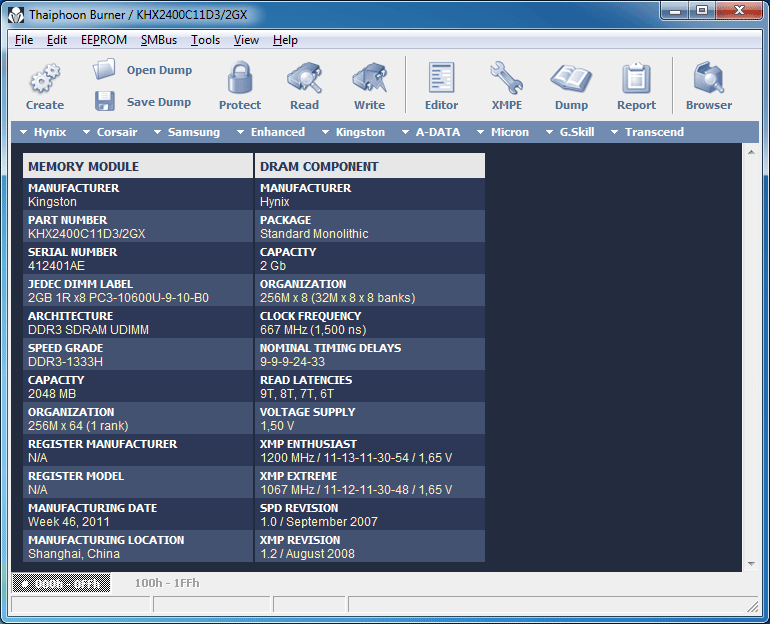Click SPD revision 1.0 / September 2007
The width and height of the screenshot is (770, 624).
319,521
